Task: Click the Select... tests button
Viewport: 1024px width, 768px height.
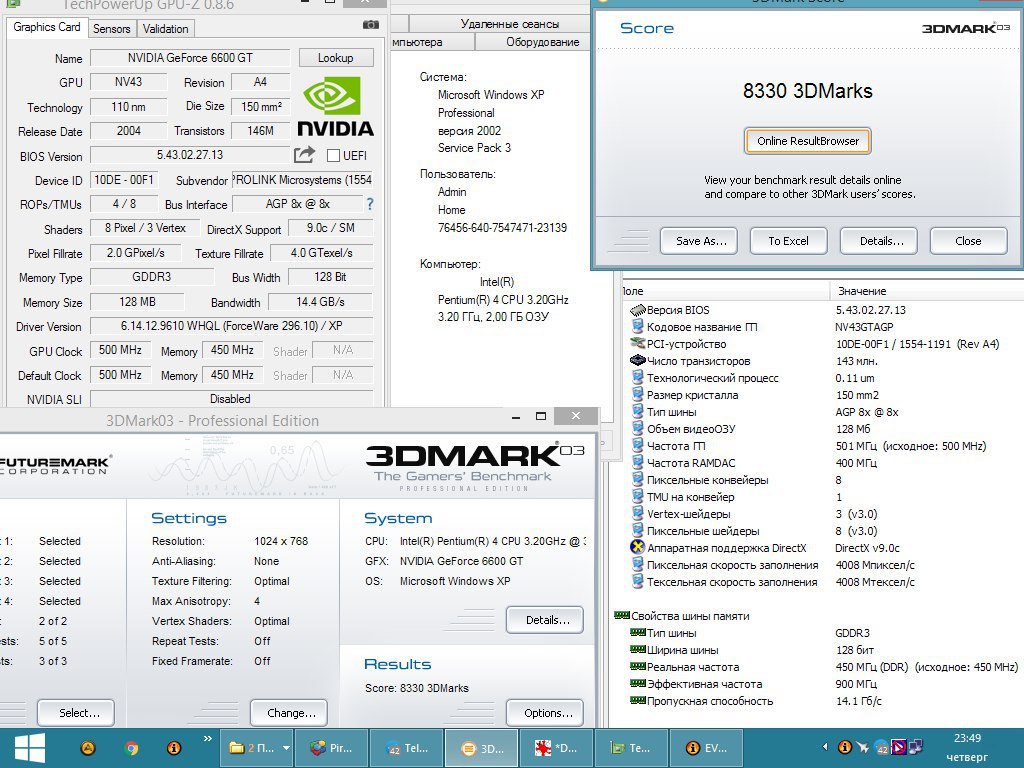Action: (x=76, y=713)
